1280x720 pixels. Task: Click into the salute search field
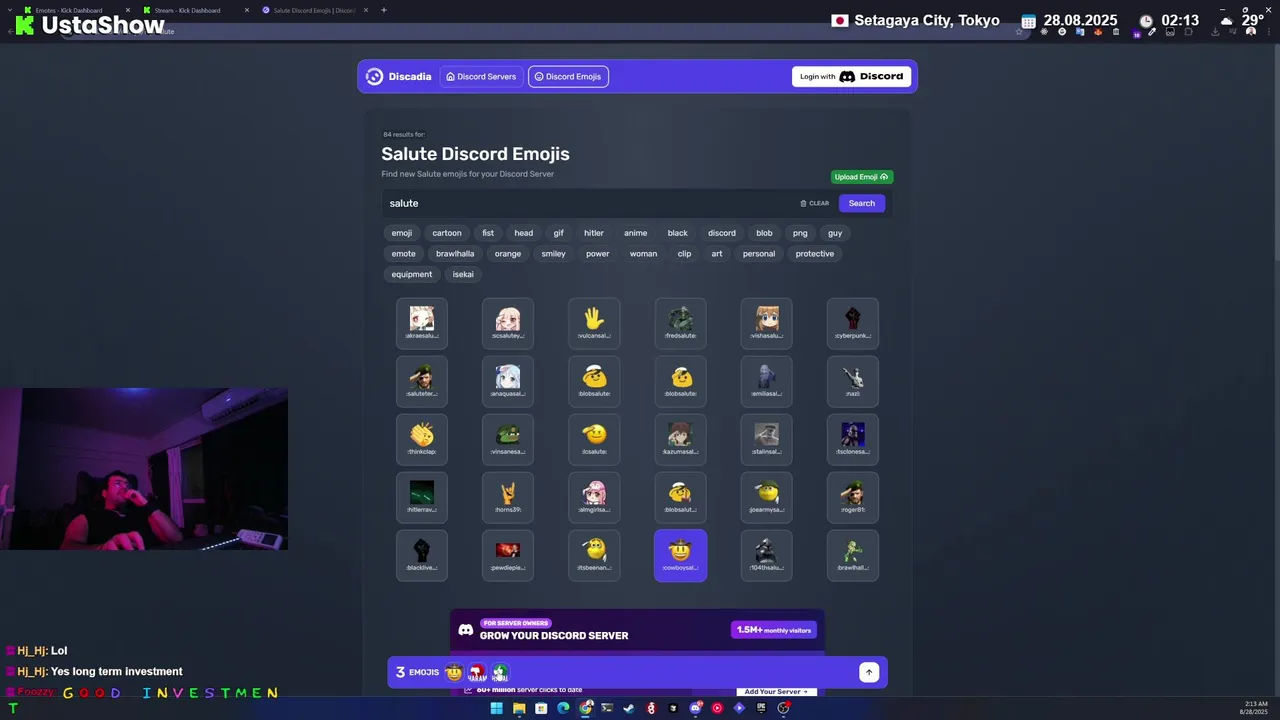pos(590,203)
